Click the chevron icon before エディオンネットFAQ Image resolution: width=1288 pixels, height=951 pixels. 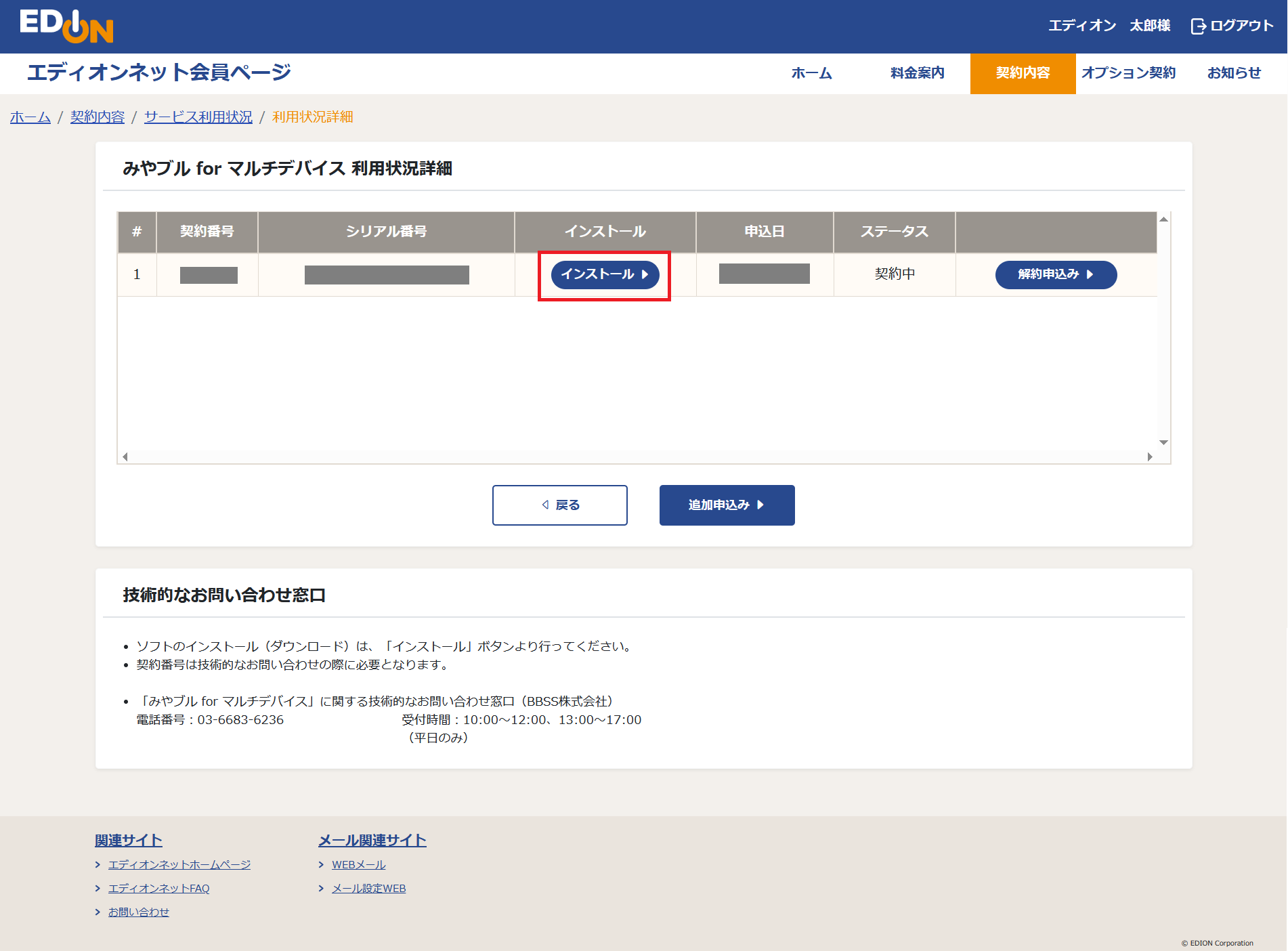pyautogui.click(x=99, y=888)
